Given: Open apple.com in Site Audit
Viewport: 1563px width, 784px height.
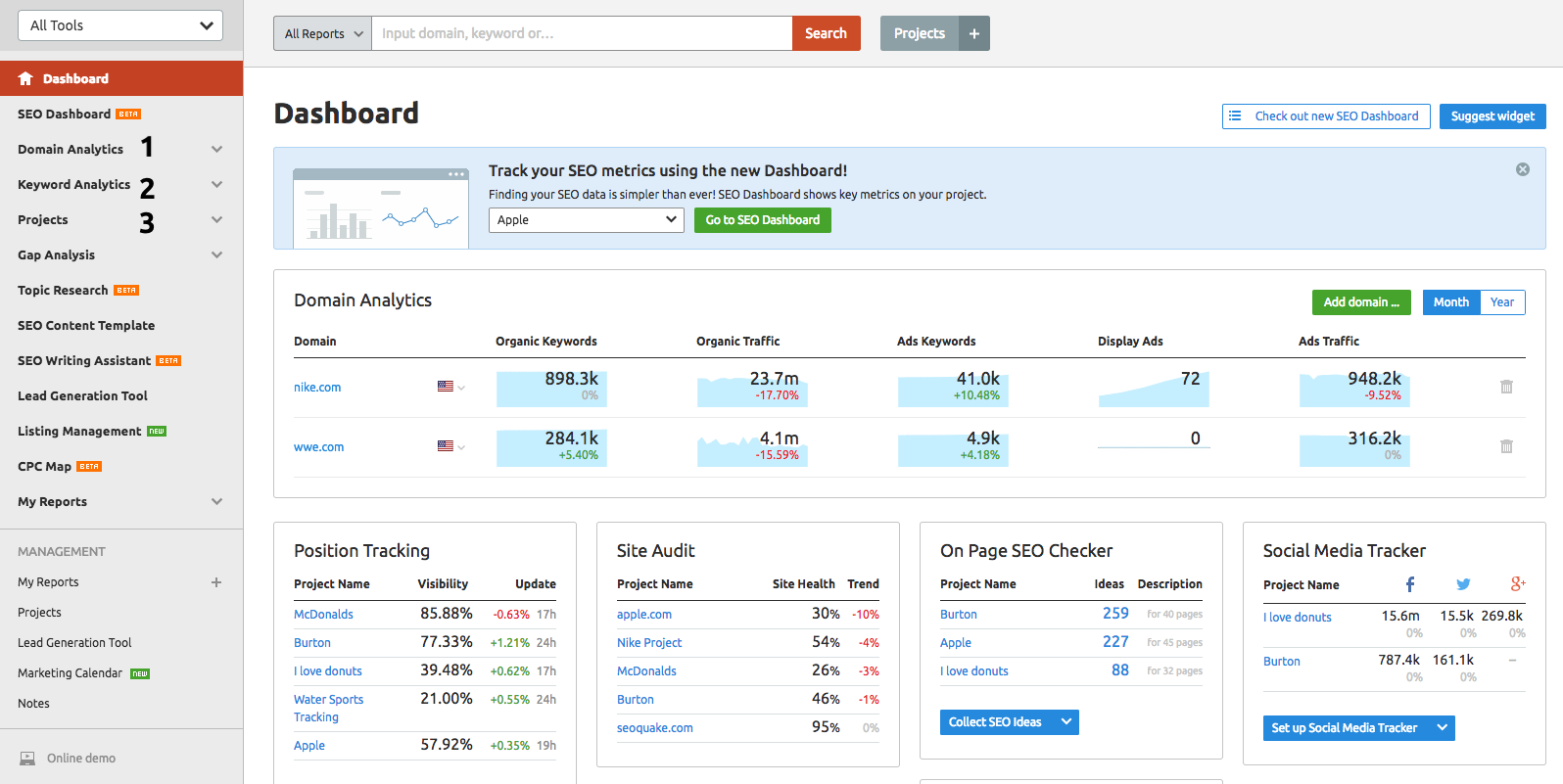Looking at the screenshot, I should click(x=644, y=615).
